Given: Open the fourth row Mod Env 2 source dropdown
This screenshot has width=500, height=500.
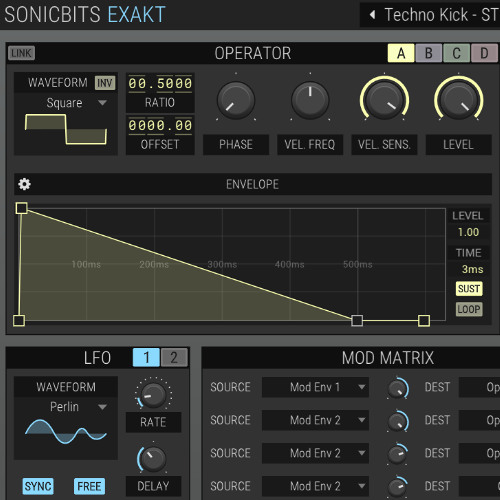Looking at the screenshot, I should [x=315, y=486].
